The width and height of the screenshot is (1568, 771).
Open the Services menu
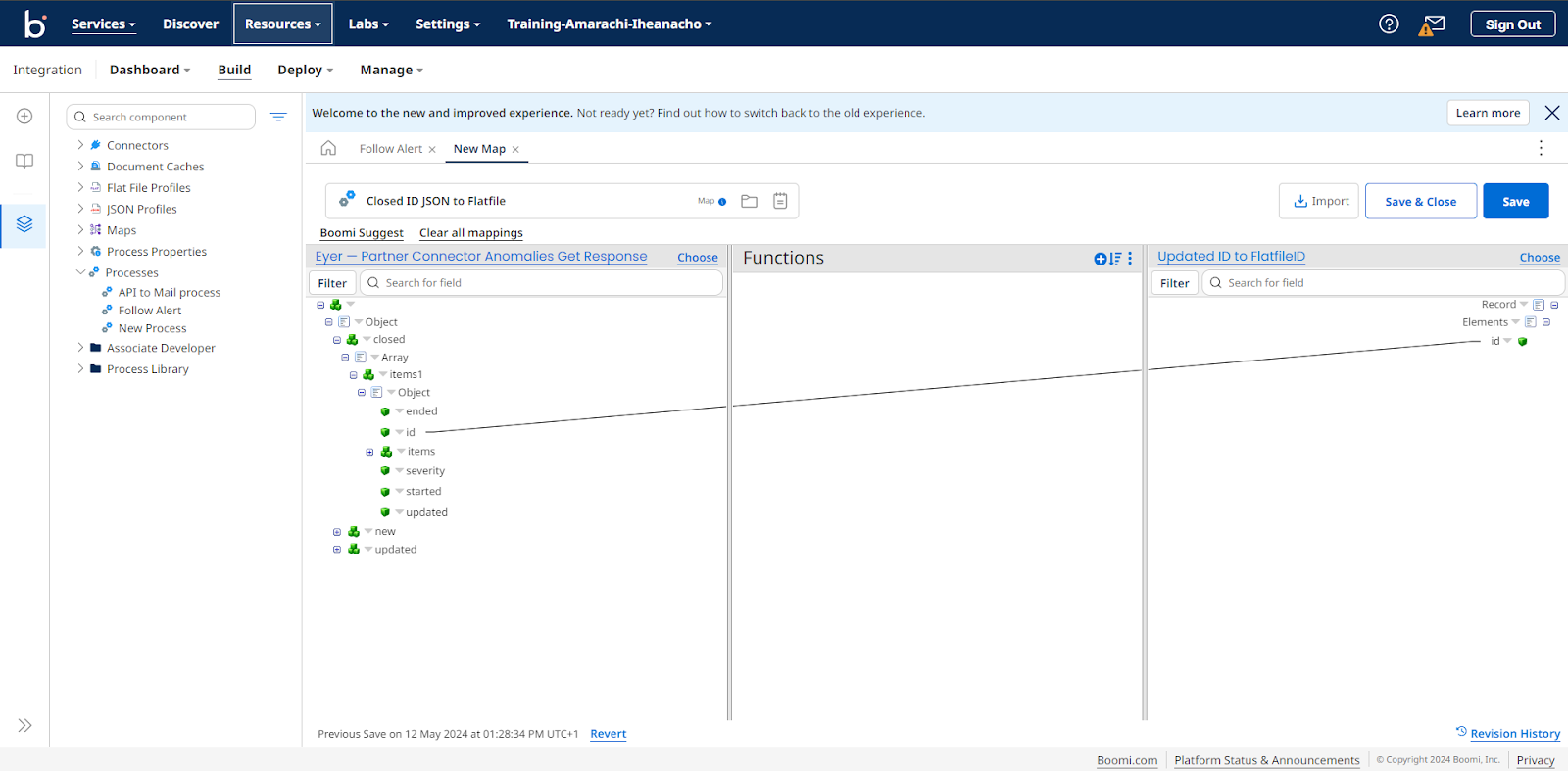coord(104,24)
